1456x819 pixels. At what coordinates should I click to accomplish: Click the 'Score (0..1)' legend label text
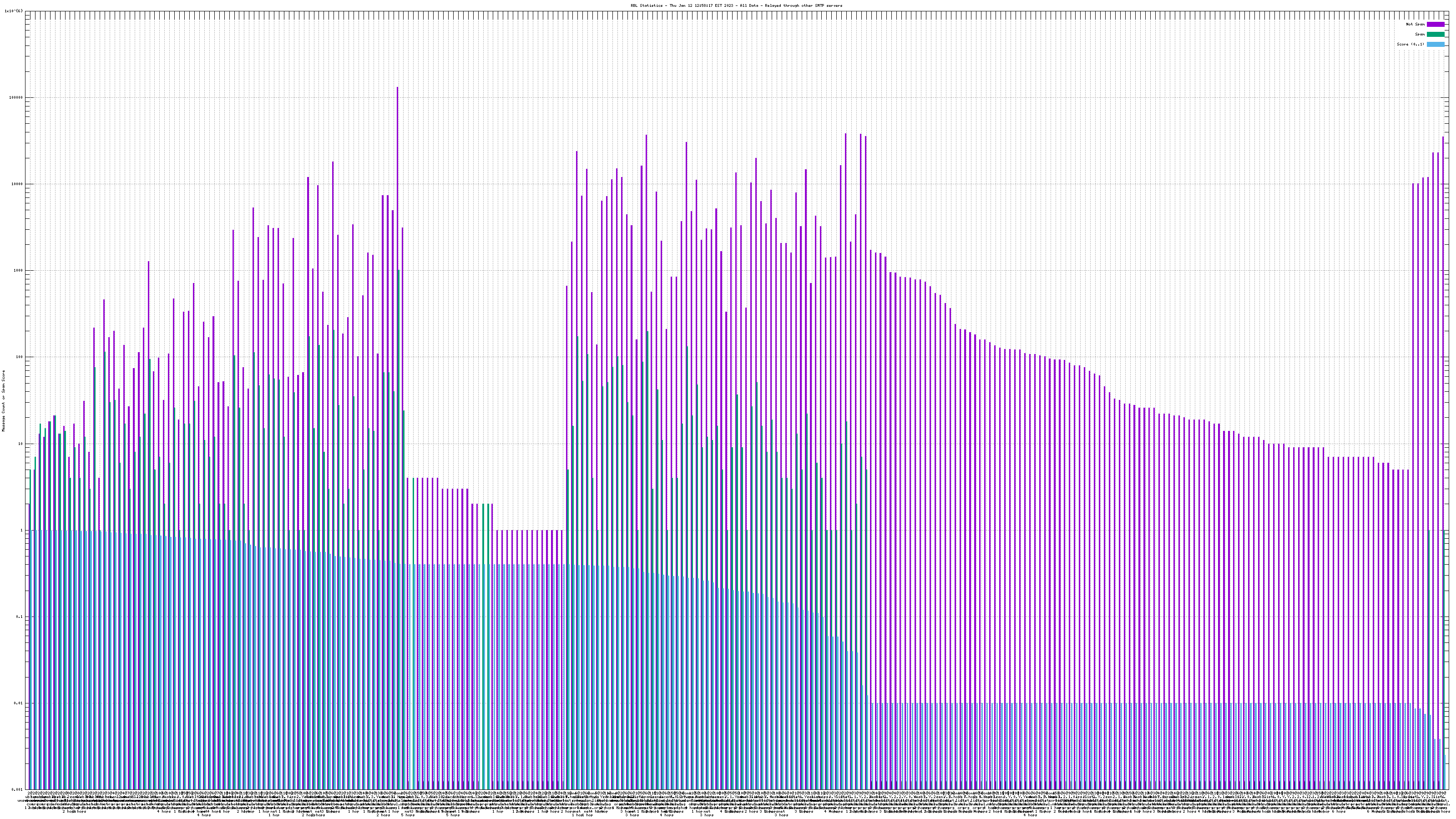pyautogui.click(x=1410, y=44)
